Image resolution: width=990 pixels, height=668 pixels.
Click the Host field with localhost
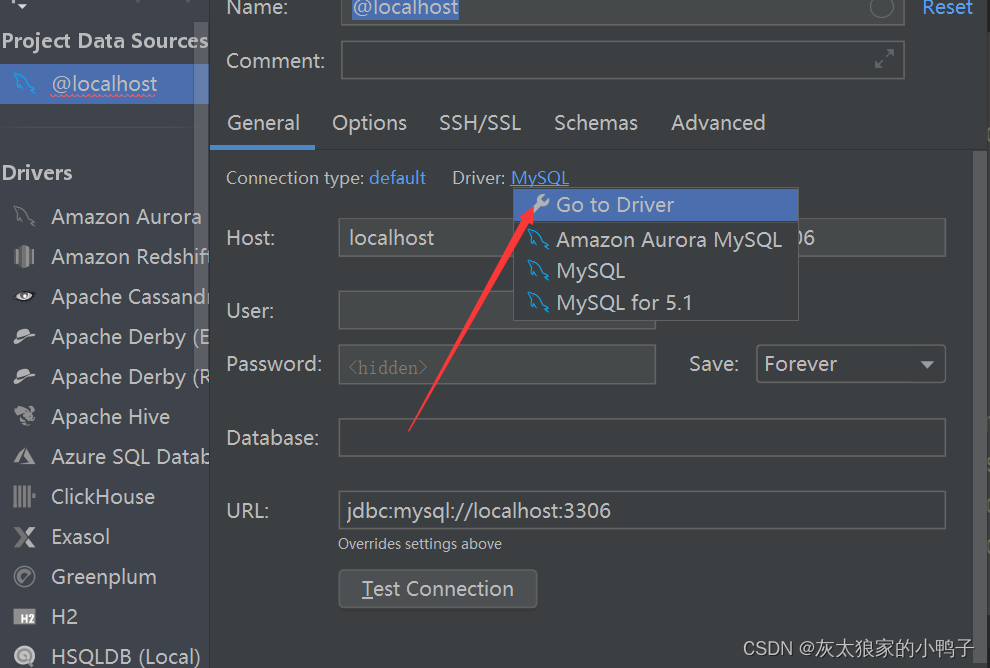(x=426, y=237)
